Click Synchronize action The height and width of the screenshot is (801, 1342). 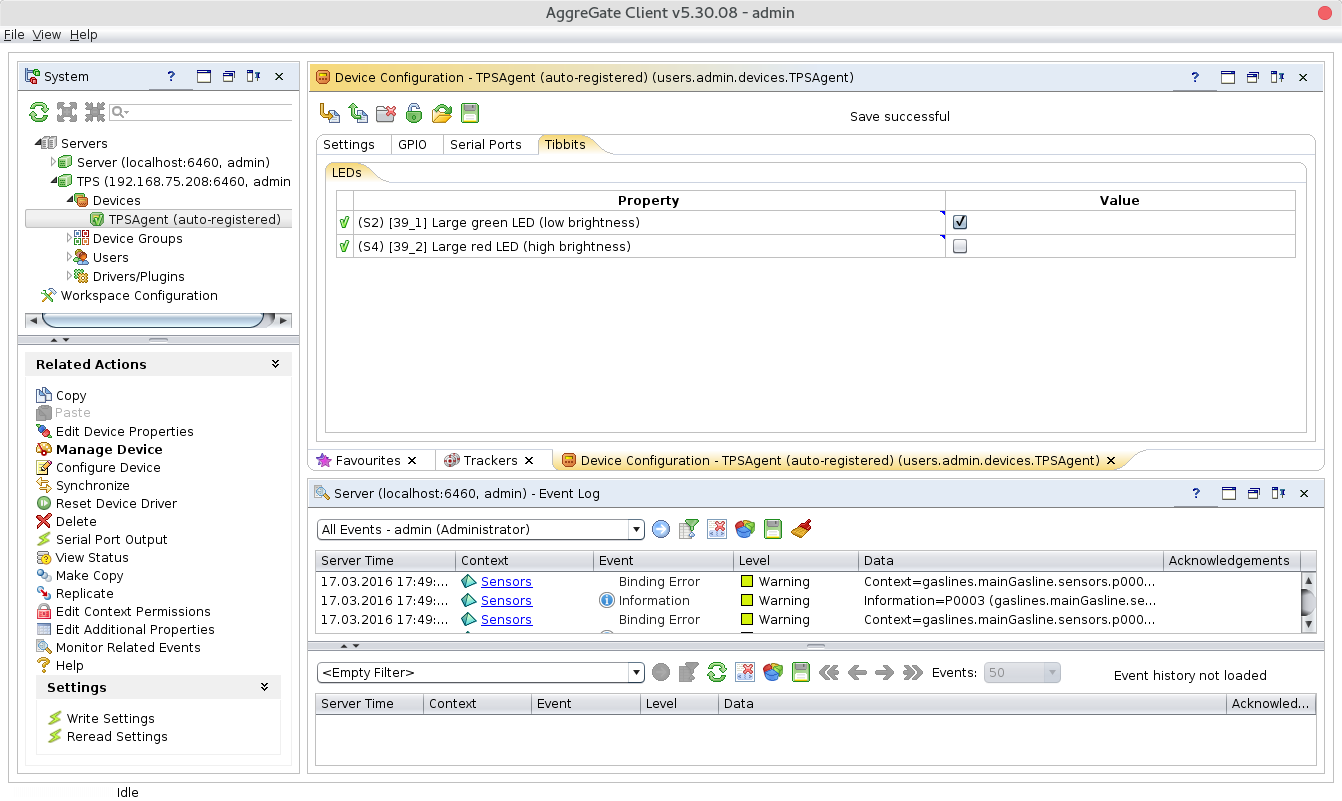click(x=93, y=485)
